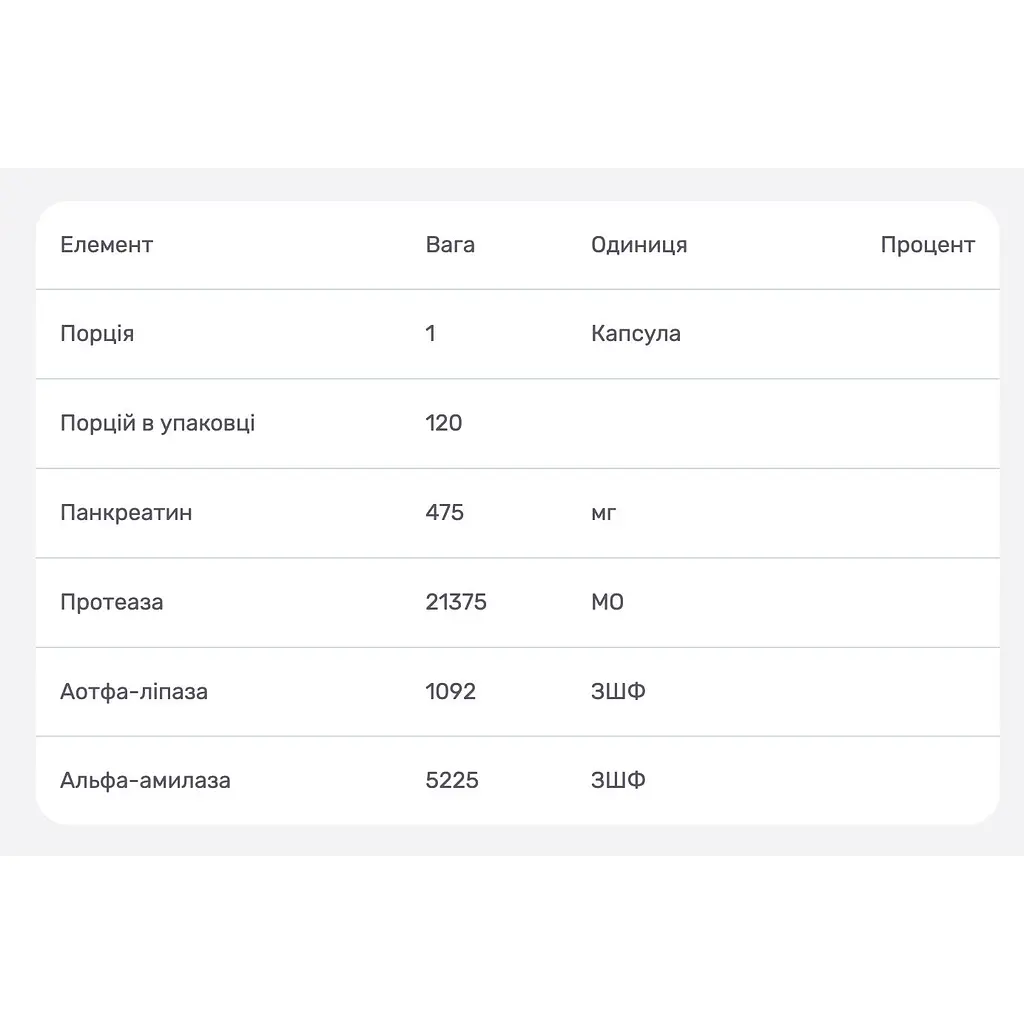Click the 1092 value

(450, 692)
